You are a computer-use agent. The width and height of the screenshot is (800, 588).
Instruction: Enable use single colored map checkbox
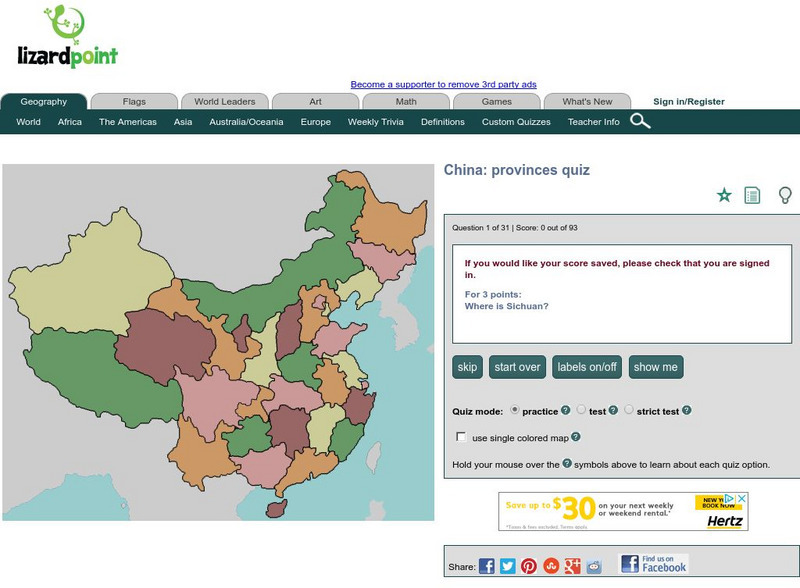point(461,437)
